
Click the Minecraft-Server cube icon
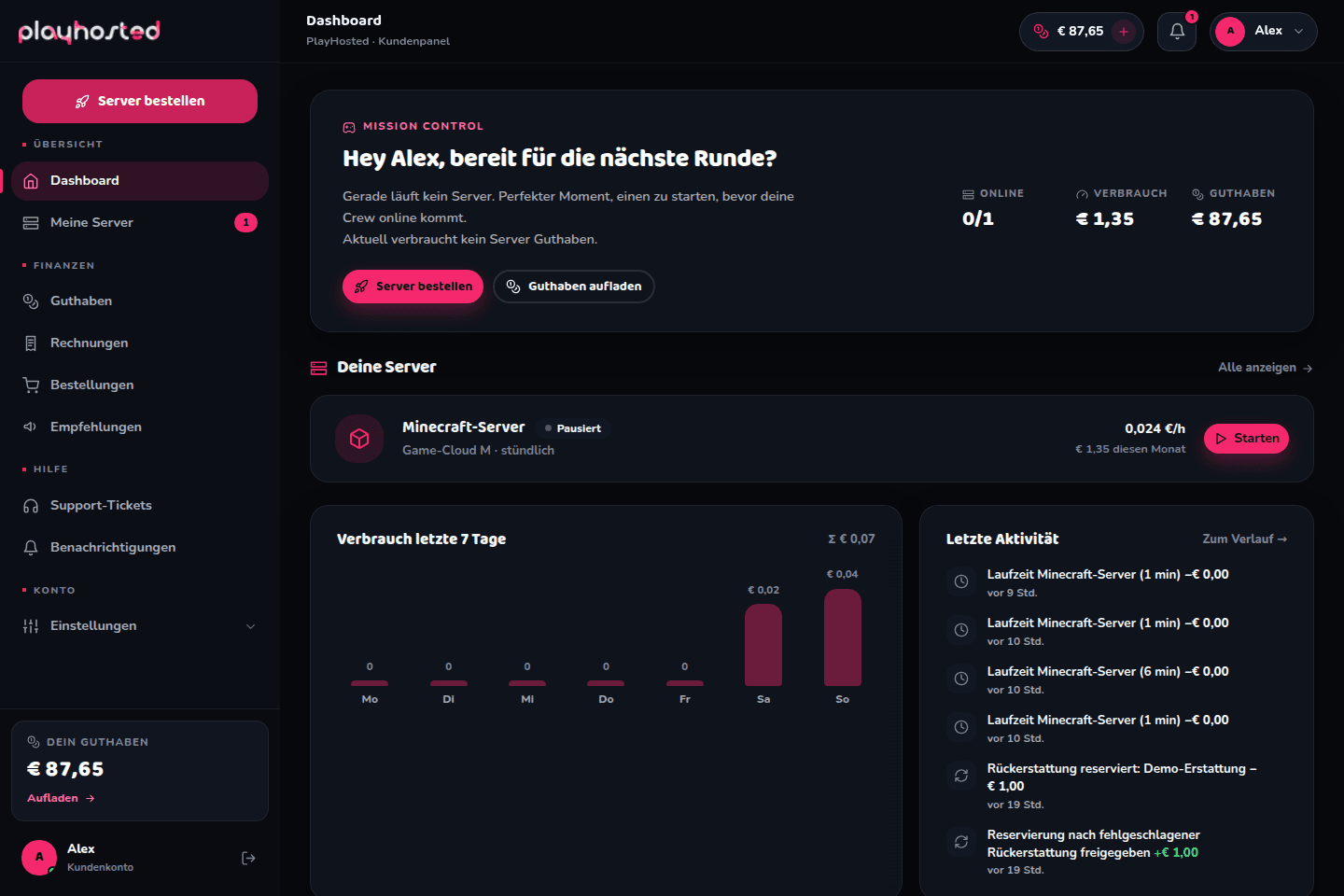point(359,439)
